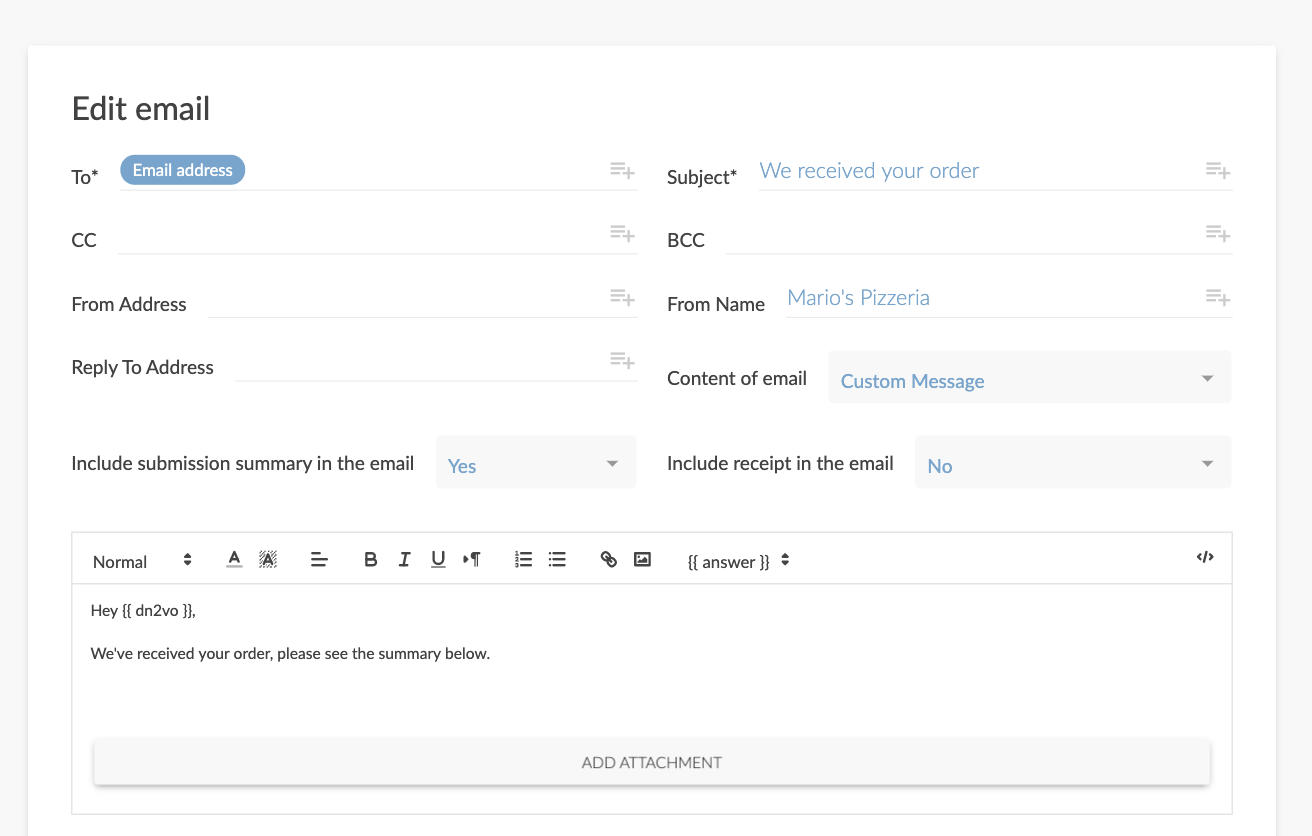The width and height of the screenshot is (1312, 836).
Task: Click the insert-variable icon in the BCC field
Action: tap(1217, 233)
